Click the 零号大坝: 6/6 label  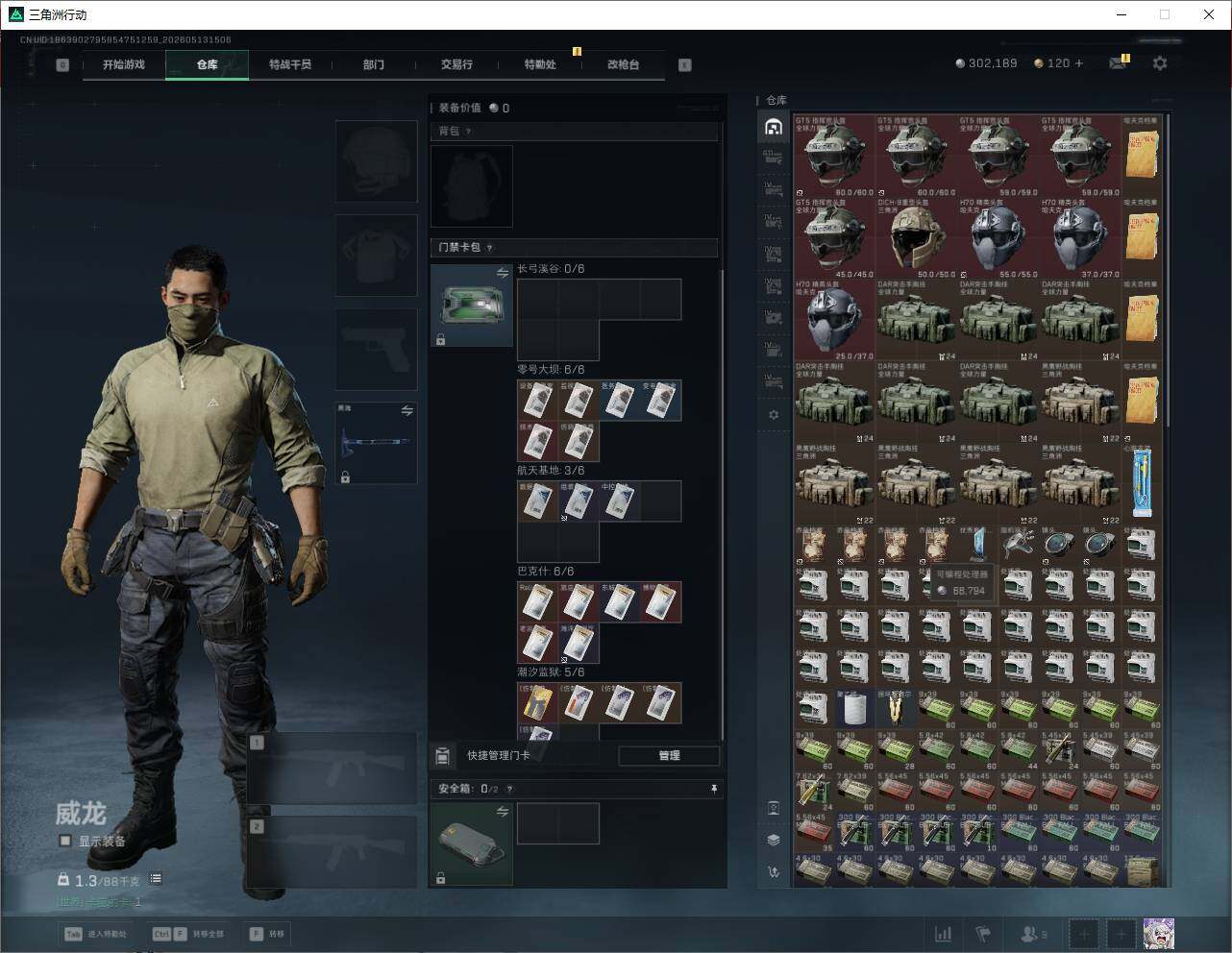[551, 370]
